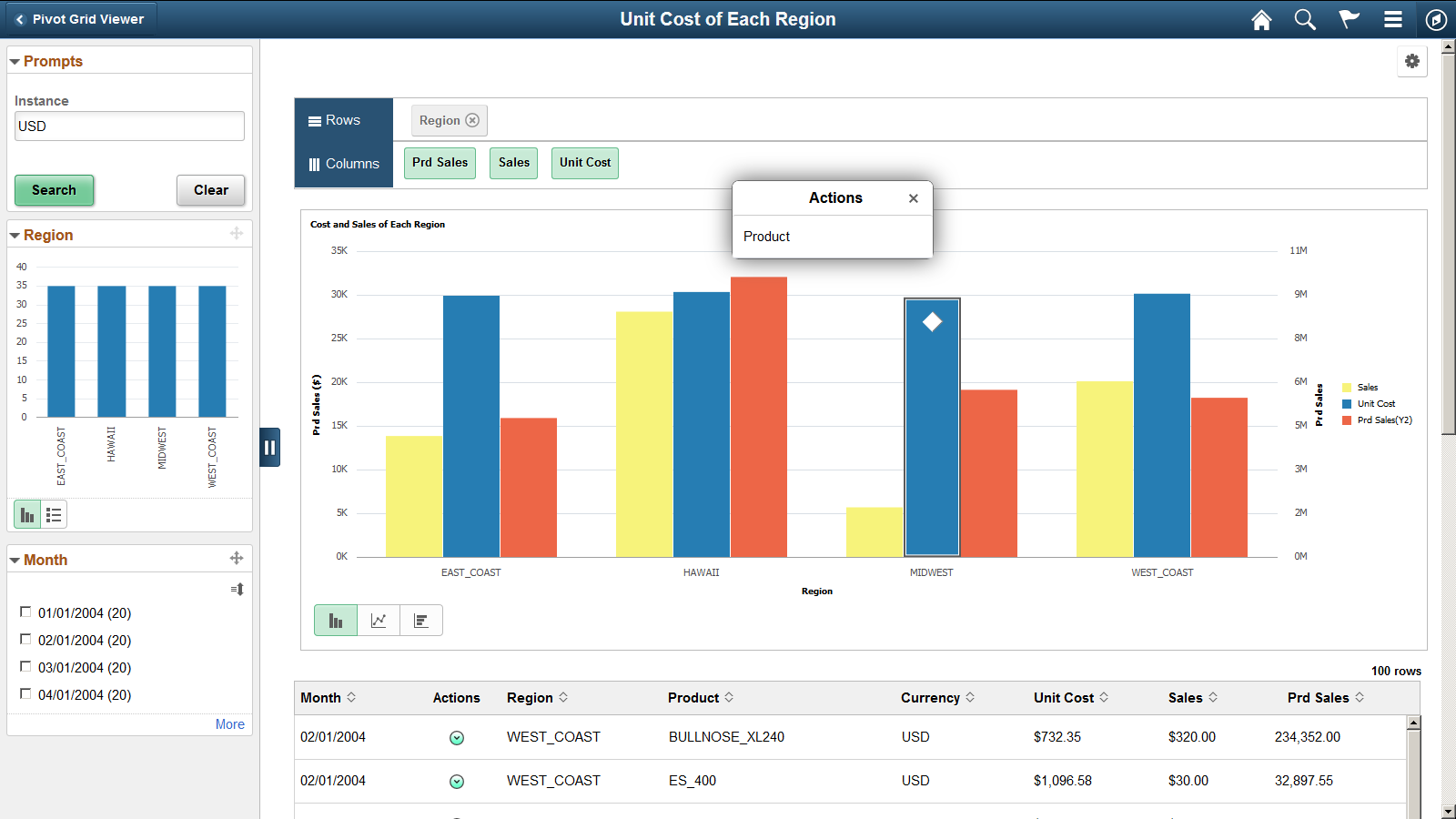Open the search magnifier icon

pos(1305,19)
